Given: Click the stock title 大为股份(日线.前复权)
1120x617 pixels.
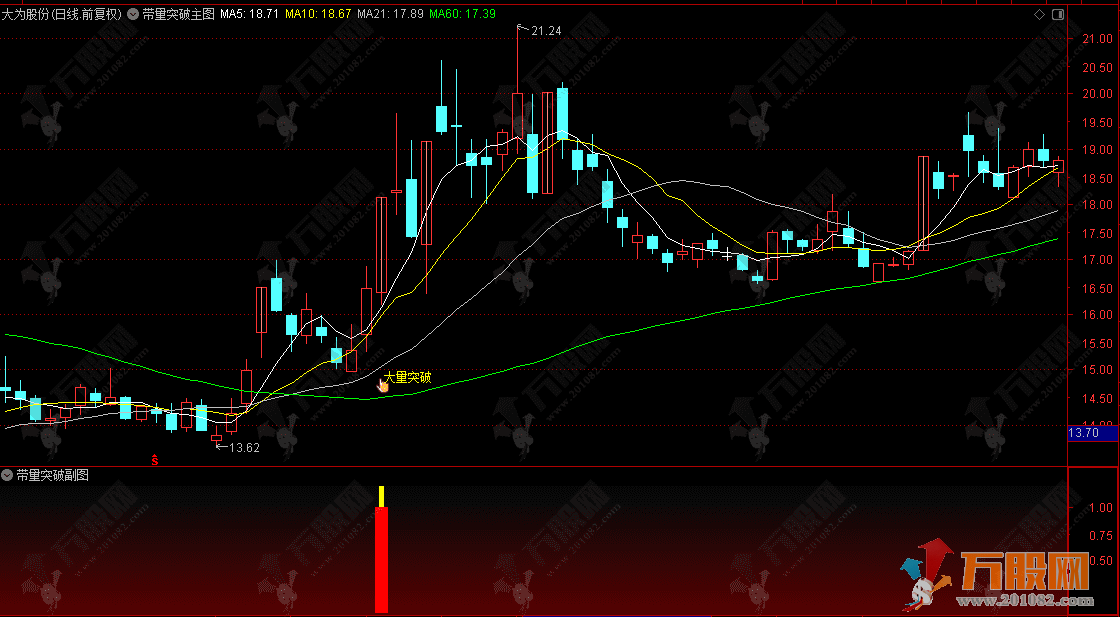Looking at the screenshot, I should [61, 14].
